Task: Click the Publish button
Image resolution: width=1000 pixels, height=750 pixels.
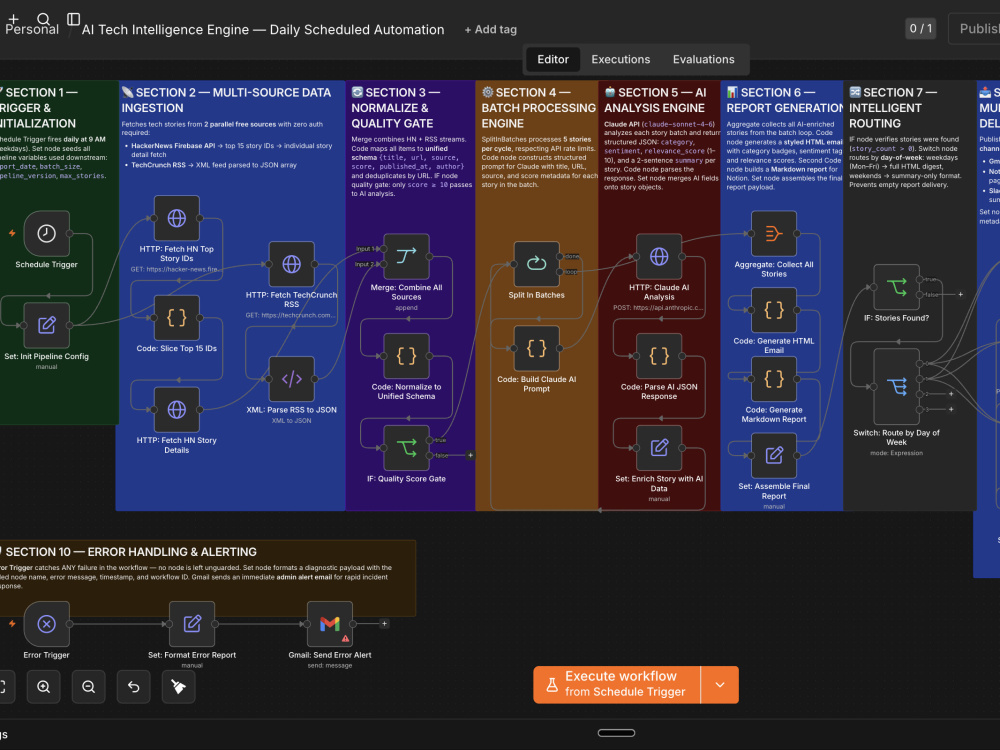Action: 976,29
